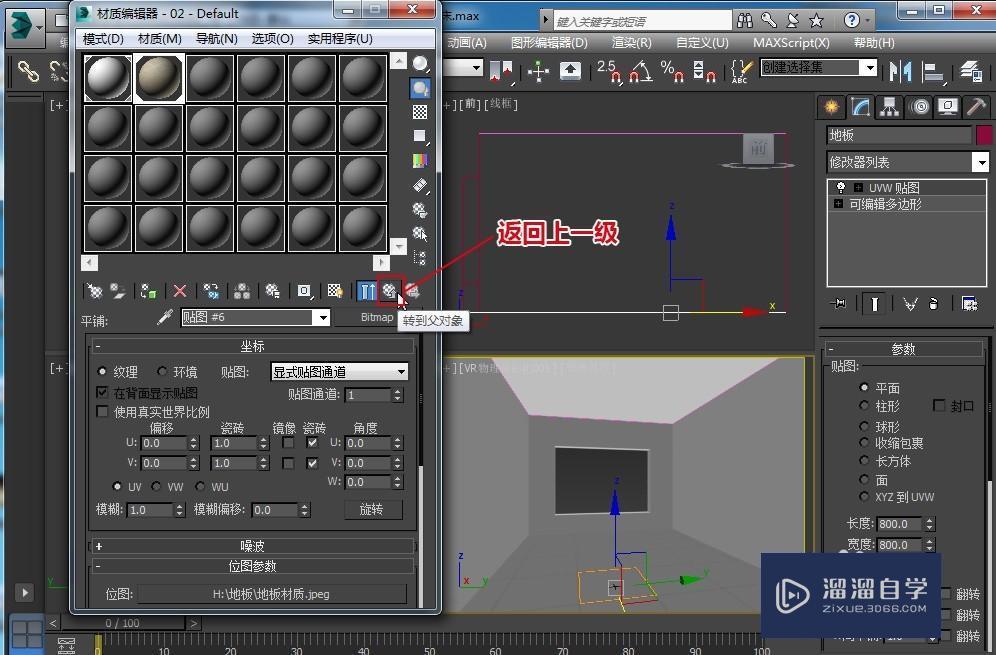This screenshot has width=996, height=655.
Task: Open the 实用程序(U) menu
Action: pos(340,38)
